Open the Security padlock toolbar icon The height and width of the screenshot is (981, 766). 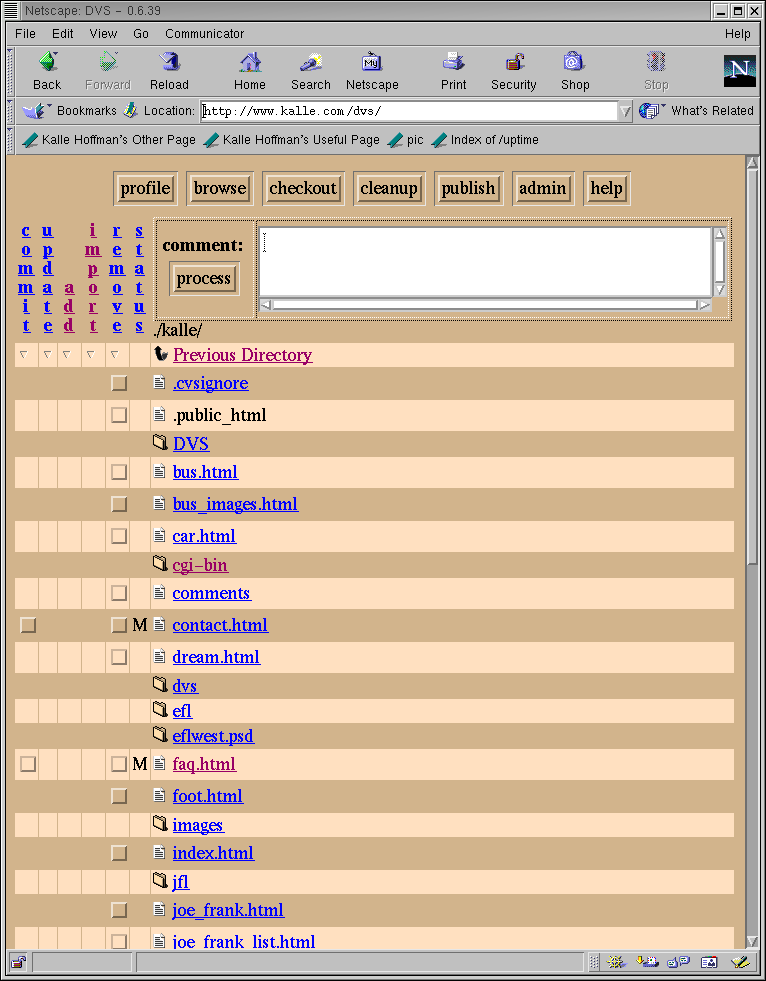[x=514, y=62]
